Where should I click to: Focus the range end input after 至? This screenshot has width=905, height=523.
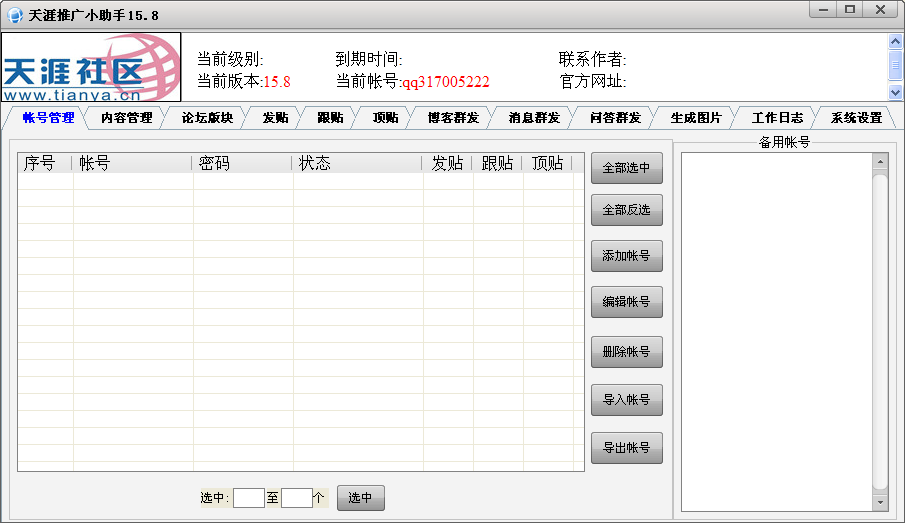pyautogui.click(x=297, y=498)
